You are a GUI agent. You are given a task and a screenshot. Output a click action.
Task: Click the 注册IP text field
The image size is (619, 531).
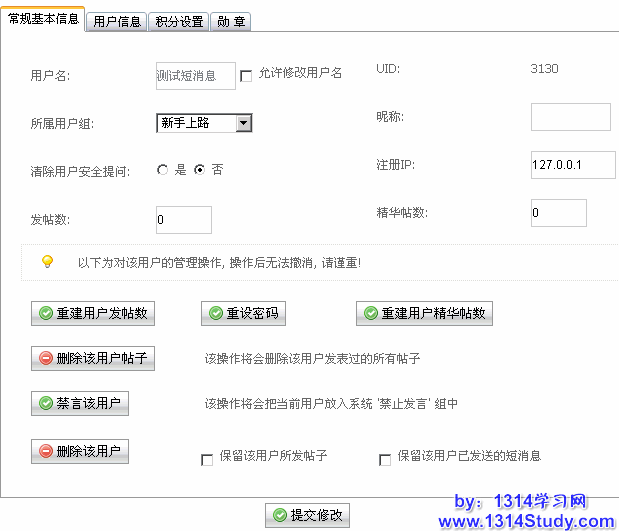[x=573, y=165]
